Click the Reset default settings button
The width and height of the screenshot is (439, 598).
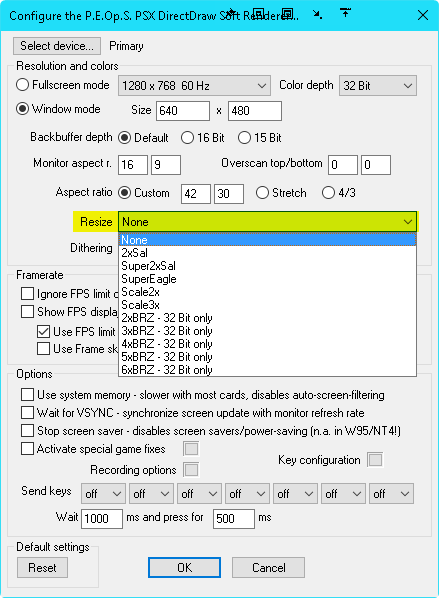(x=42, y=567)
